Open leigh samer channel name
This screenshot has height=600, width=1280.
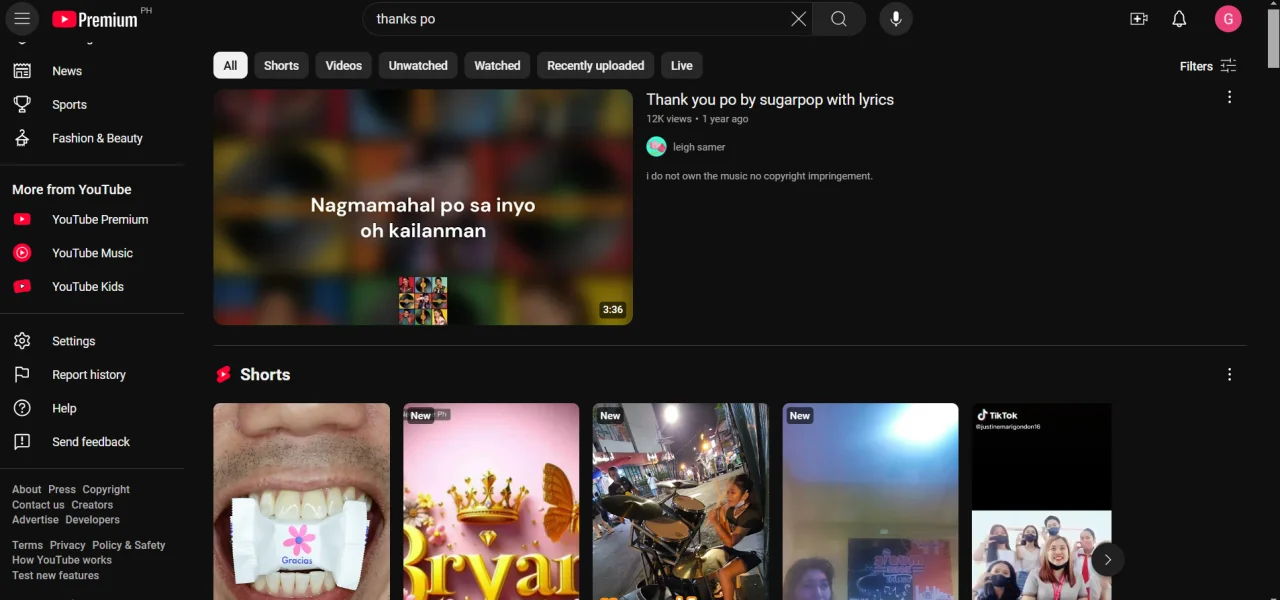tap(699, 147)
